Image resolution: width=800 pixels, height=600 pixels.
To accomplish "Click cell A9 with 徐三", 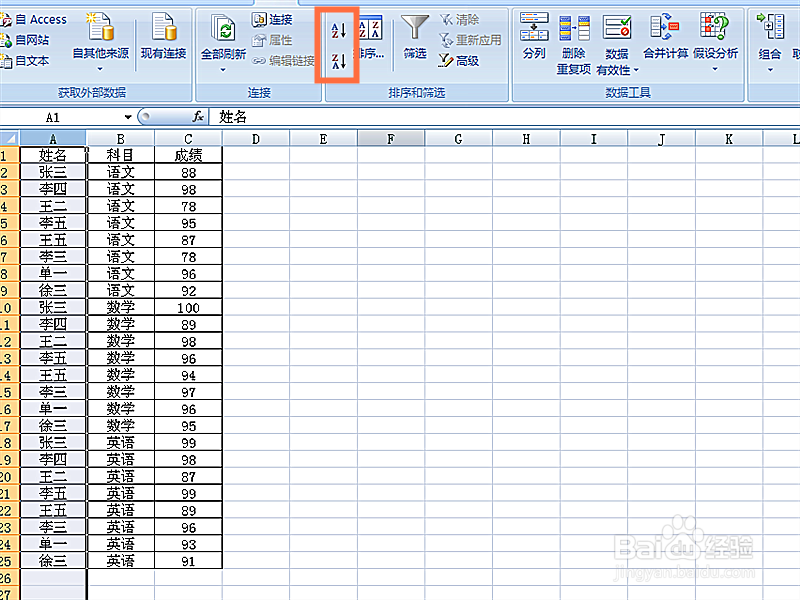I will [53, 290].
